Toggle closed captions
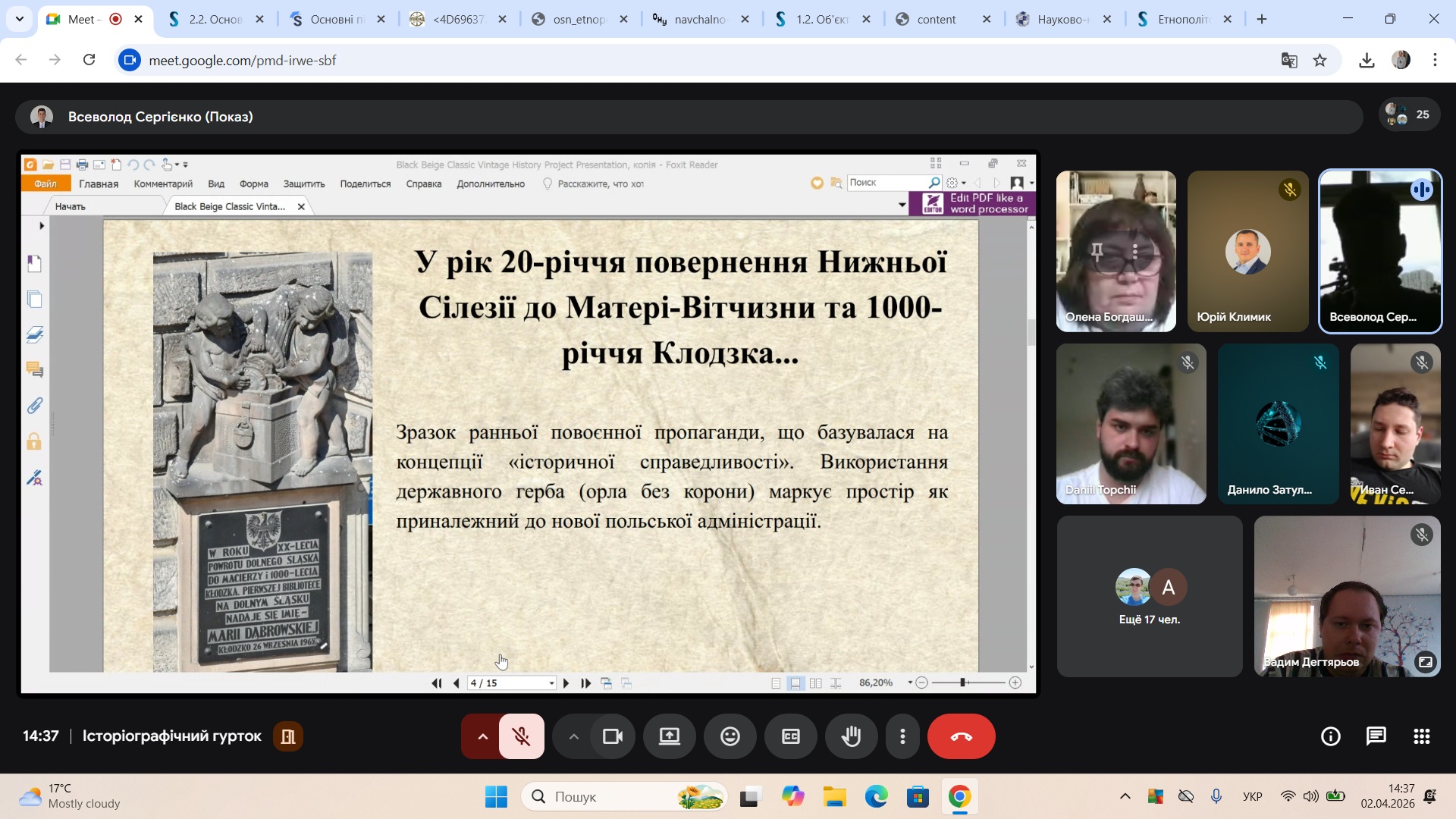The height and width of the screenshot is (819, 1456). [x=790, y=736]
